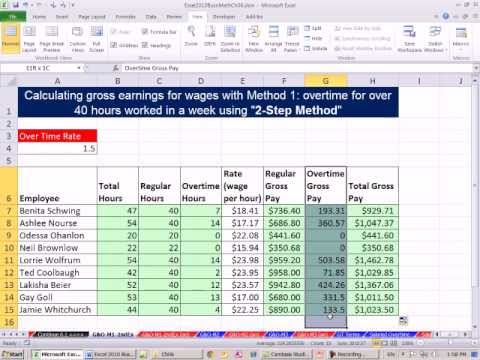
Task: Click the Insert Function fx icon
Action: [116, 68]
